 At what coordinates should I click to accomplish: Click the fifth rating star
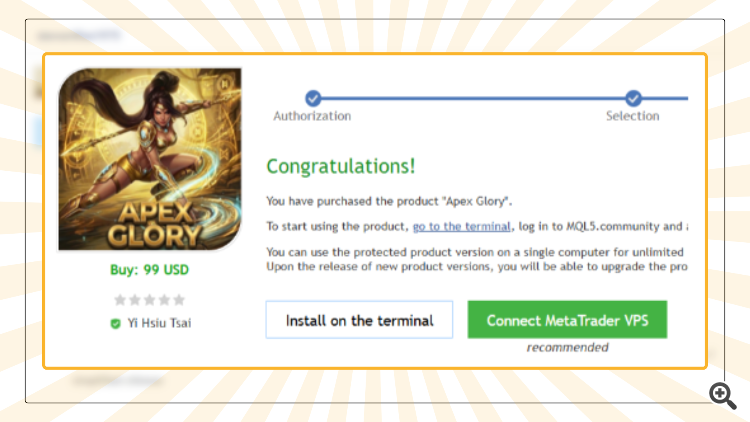pos(179,300)
